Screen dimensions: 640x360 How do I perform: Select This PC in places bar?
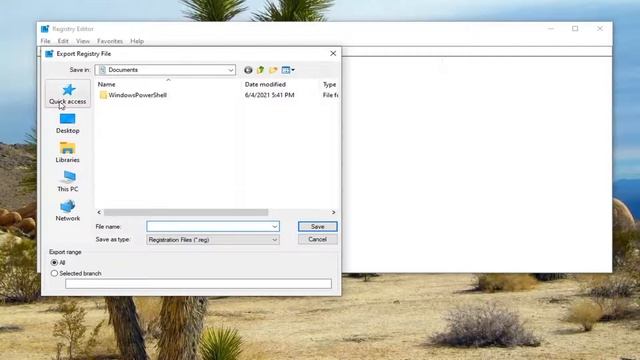[68, 182]
